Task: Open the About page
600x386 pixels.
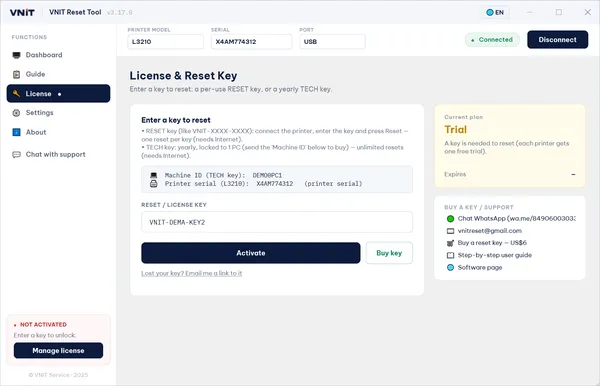Action: [x=58, y=132]
